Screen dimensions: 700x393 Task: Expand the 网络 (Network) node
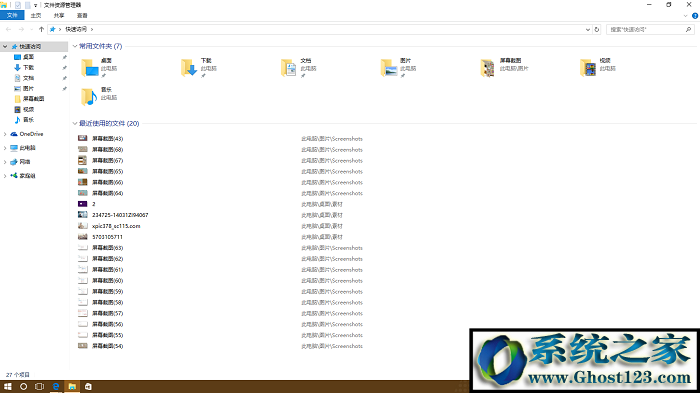pos(5,162)
